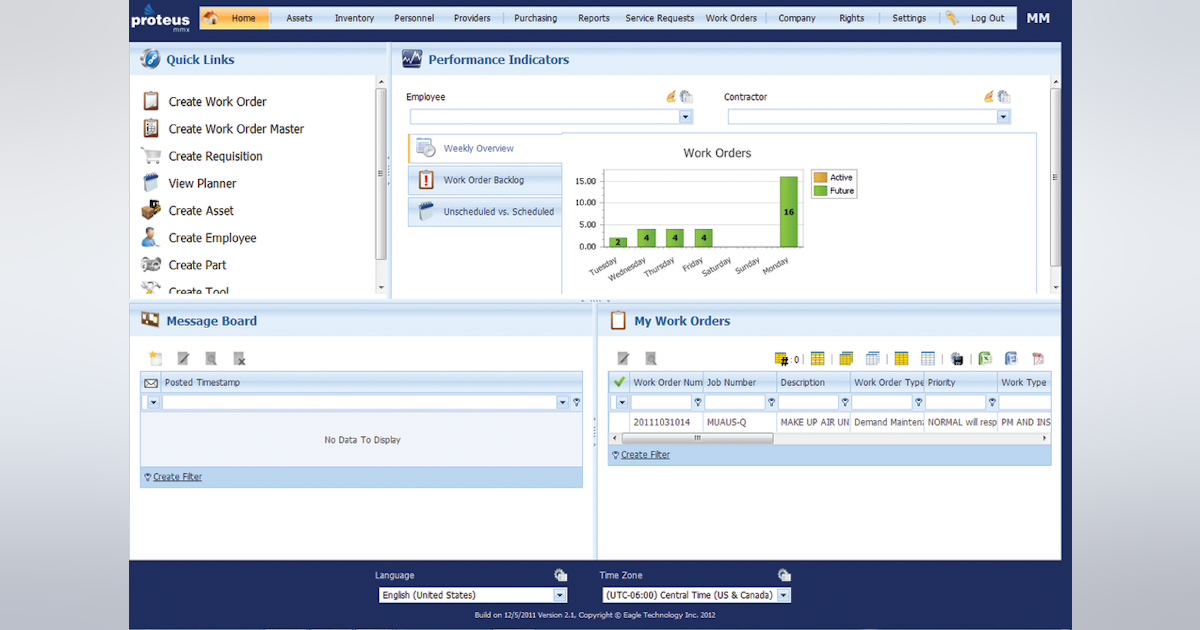The height and width of the screenshot is (630, 1200).
Task: Export work orders to Excel icon
Action: click(x=984, y=358)
